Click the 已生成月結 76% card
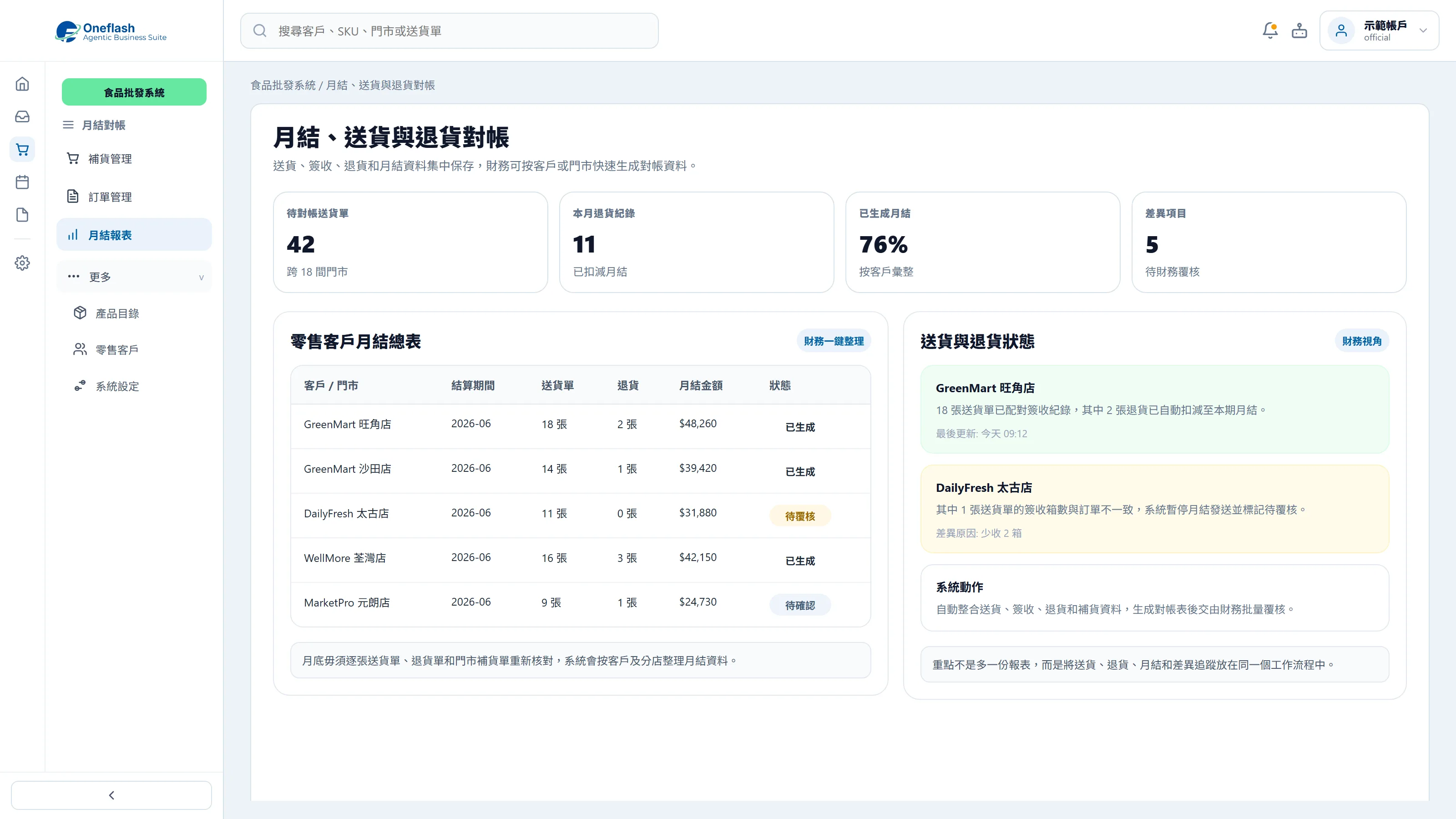The height and width of the screenshot is (819, 1456). coord(982,243)
